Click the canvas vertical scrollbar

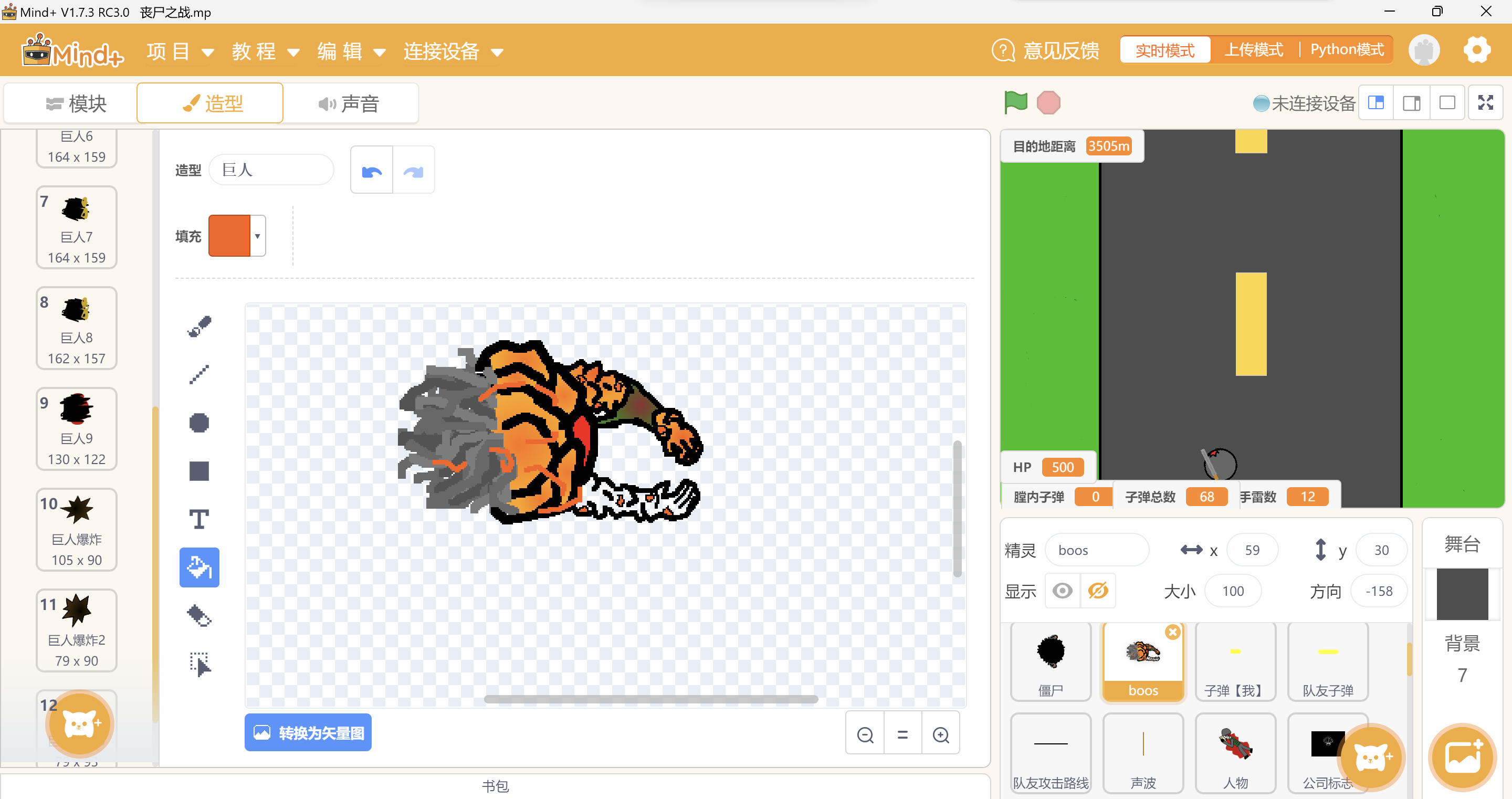coord(957,508)
